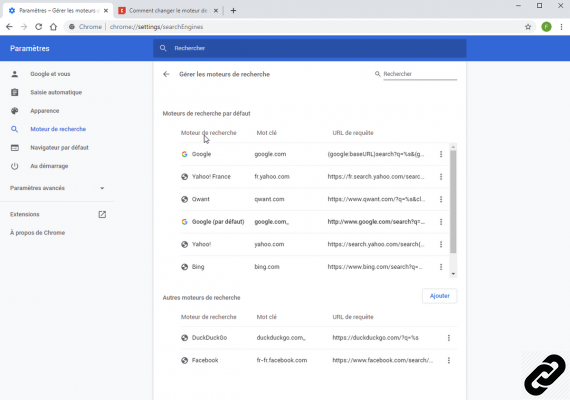Click the globe icon beside Qwant
The image size is (570, 400).
[x=184, y=199]
